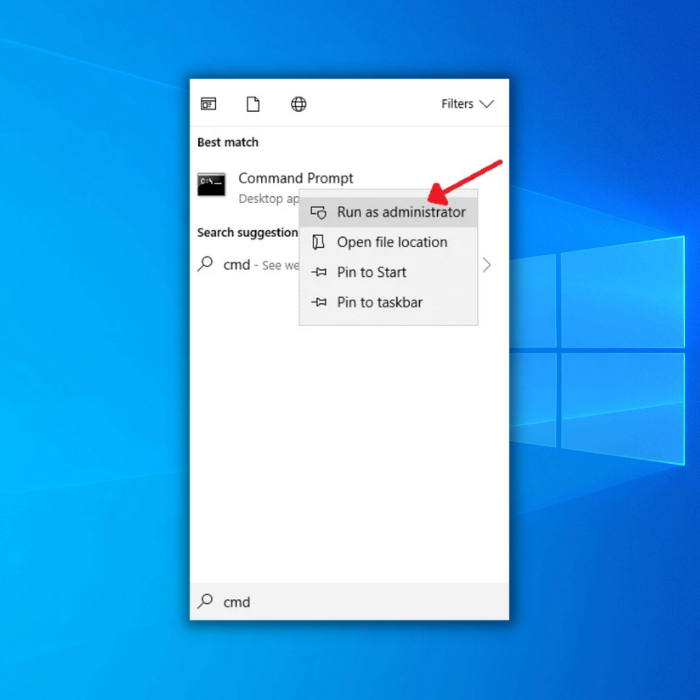Expand the Filters dropdown
700x700 pixels.
(468, 104)
